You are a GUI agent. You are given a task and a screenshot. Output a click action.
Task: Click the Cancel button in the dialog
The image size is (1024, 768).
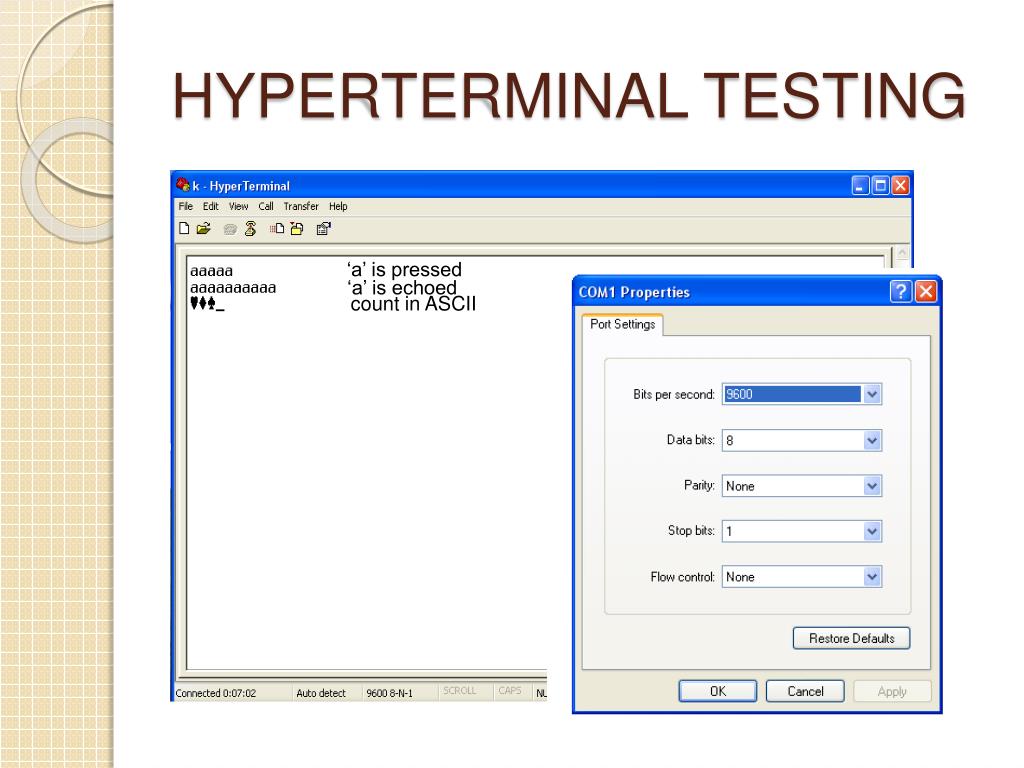point(805,691)
